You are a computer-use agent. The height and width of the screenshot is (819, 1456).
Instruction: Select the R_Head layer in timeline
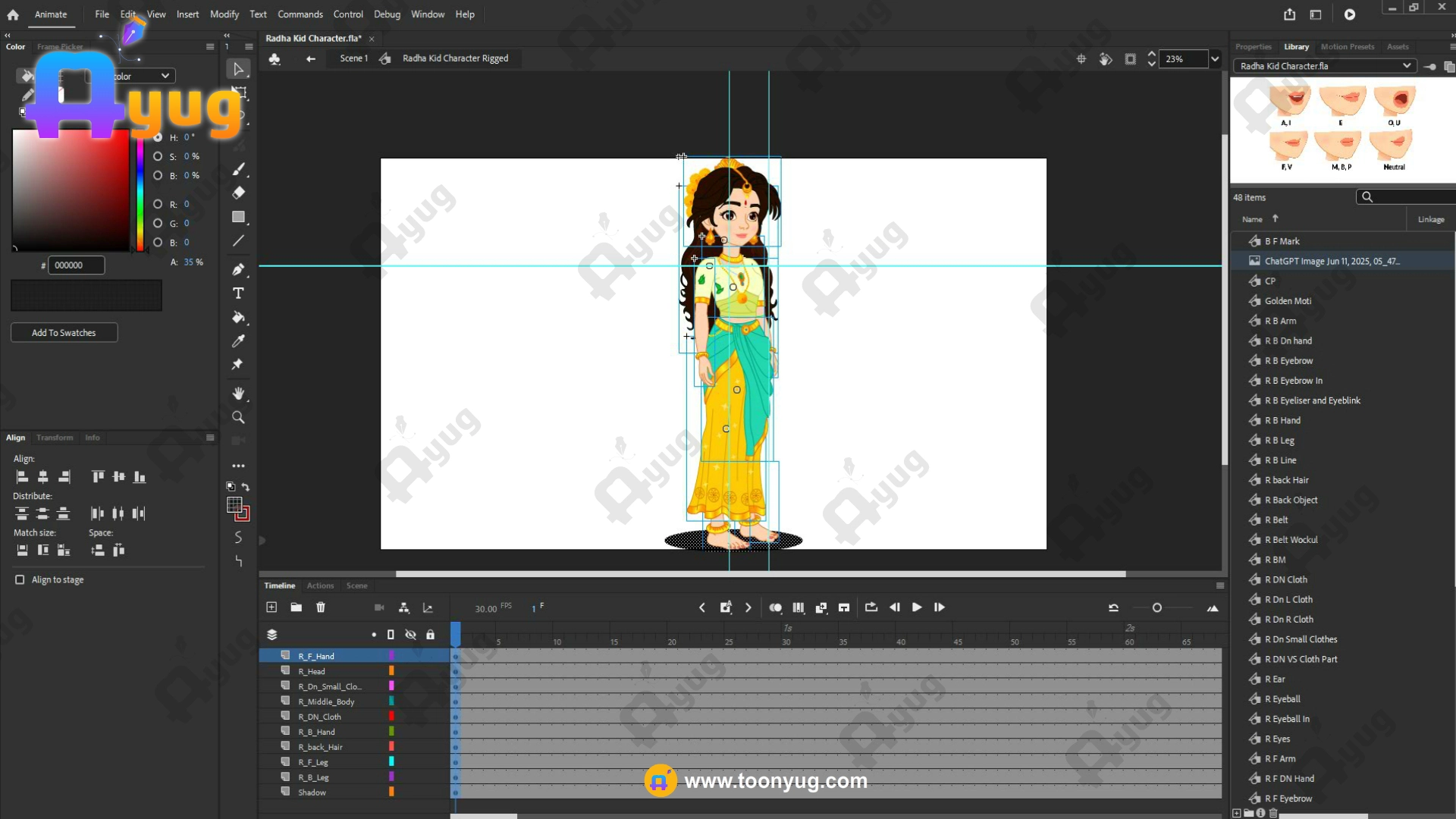tap(312, 671)
